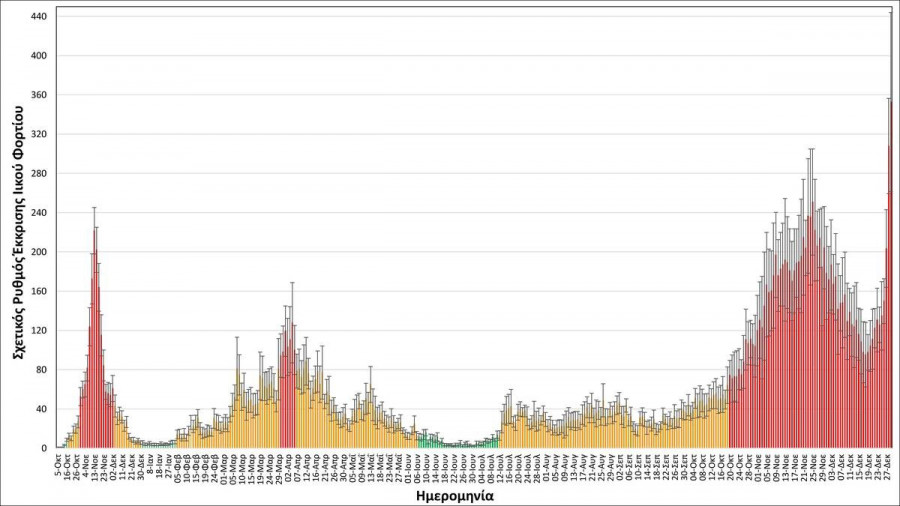Screen dimensions: 900x506
Task: Click the 280 value on the y-axis
Action: coord(39,174)
